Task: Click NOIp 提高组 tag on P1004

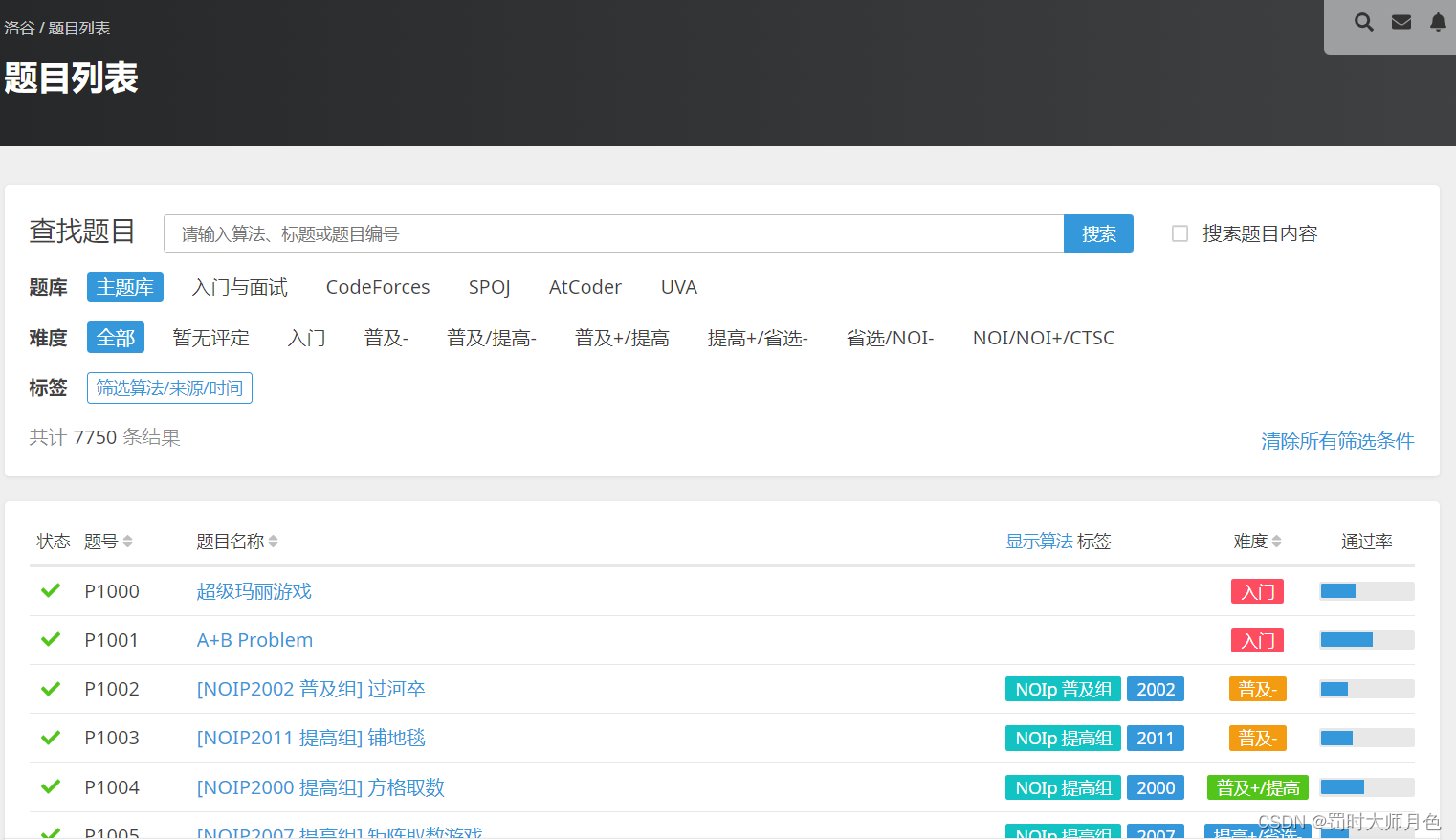Action: coord(1063,787)
